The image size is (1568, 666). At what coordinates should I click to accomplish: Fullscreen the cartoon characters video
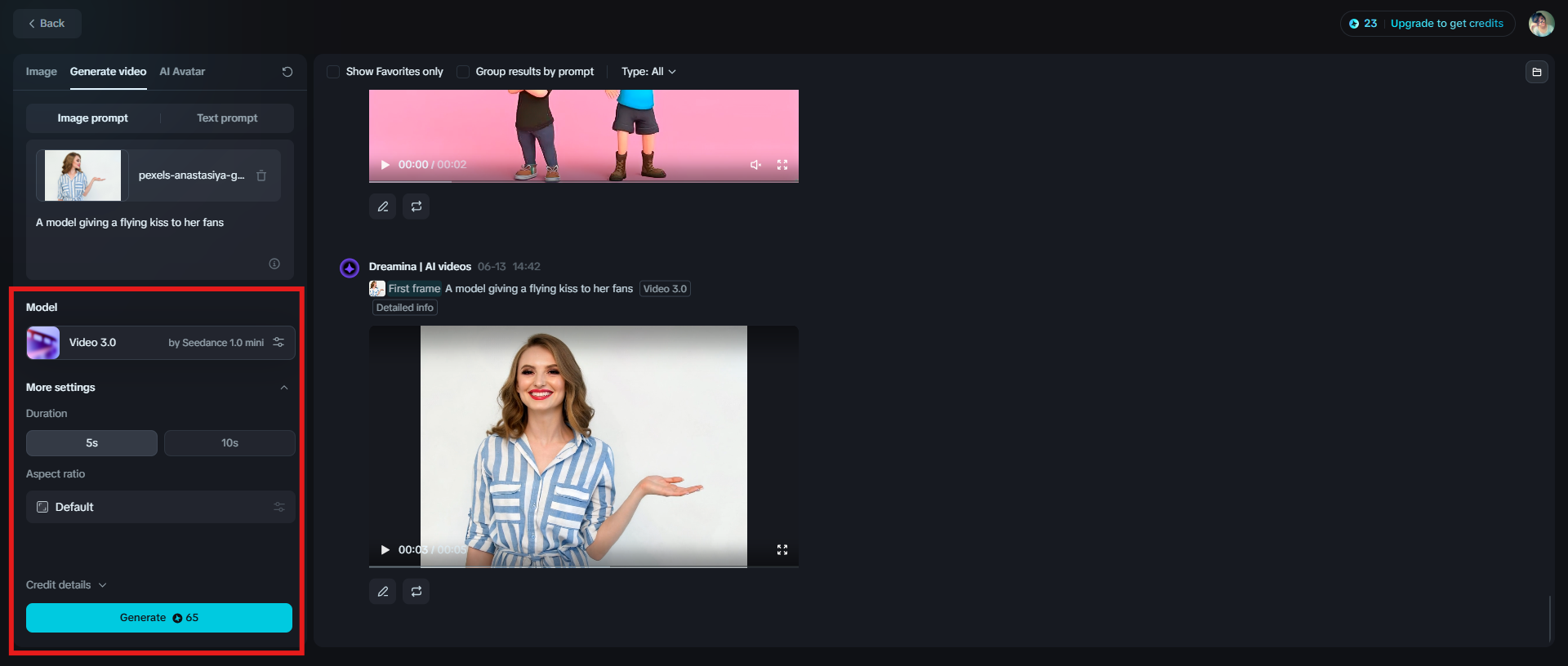point(782,165)
